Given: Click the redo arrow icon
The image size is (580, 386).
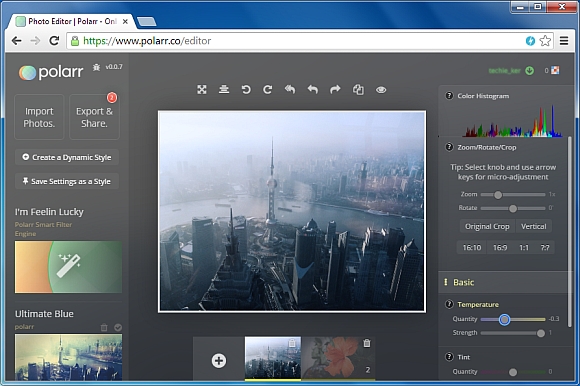Looking at the screenshot, I should [335, 89].
